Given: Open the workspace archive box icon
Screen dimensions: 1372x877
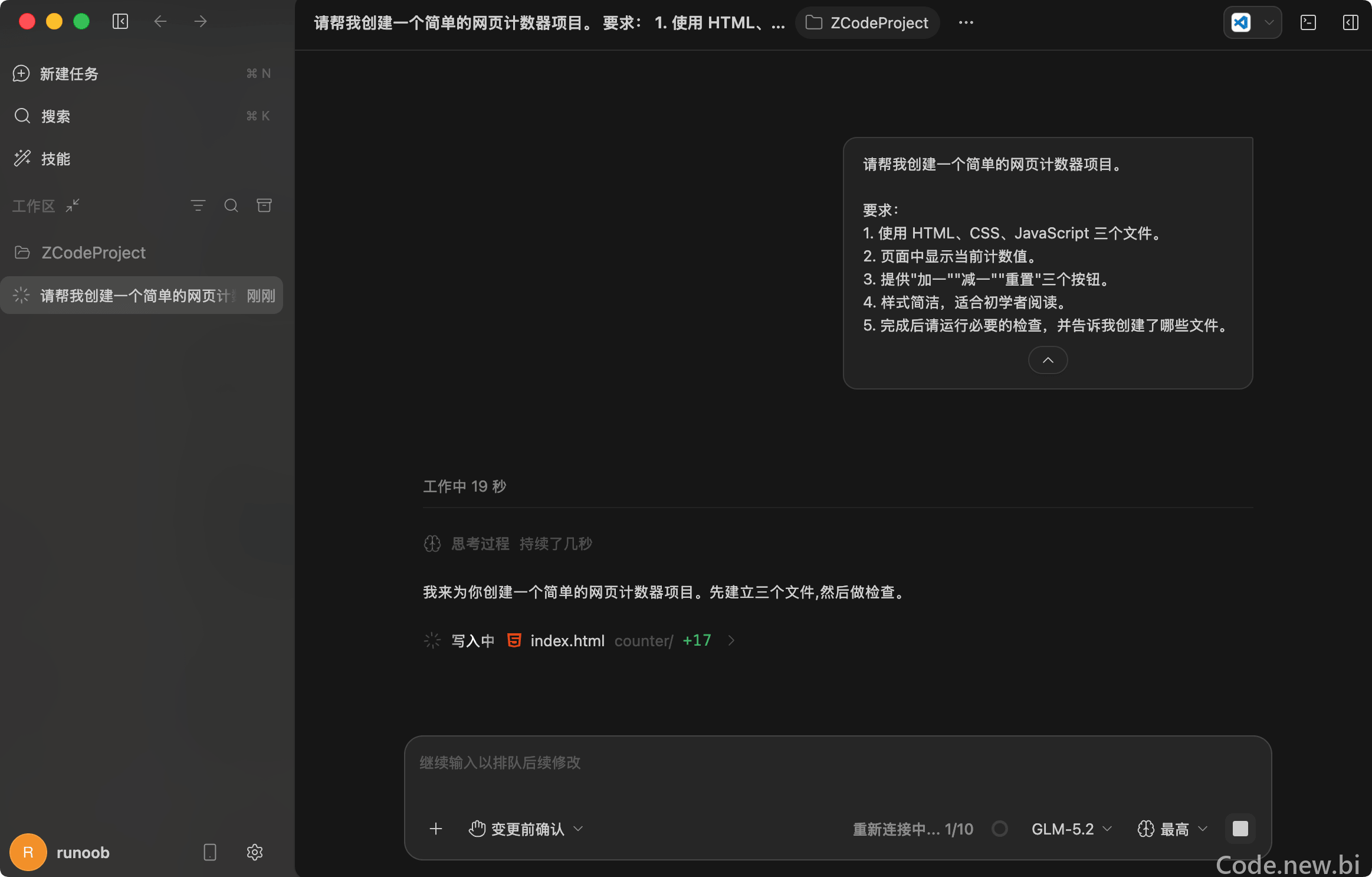Looking at the screenshot, I should coord(264,205).
